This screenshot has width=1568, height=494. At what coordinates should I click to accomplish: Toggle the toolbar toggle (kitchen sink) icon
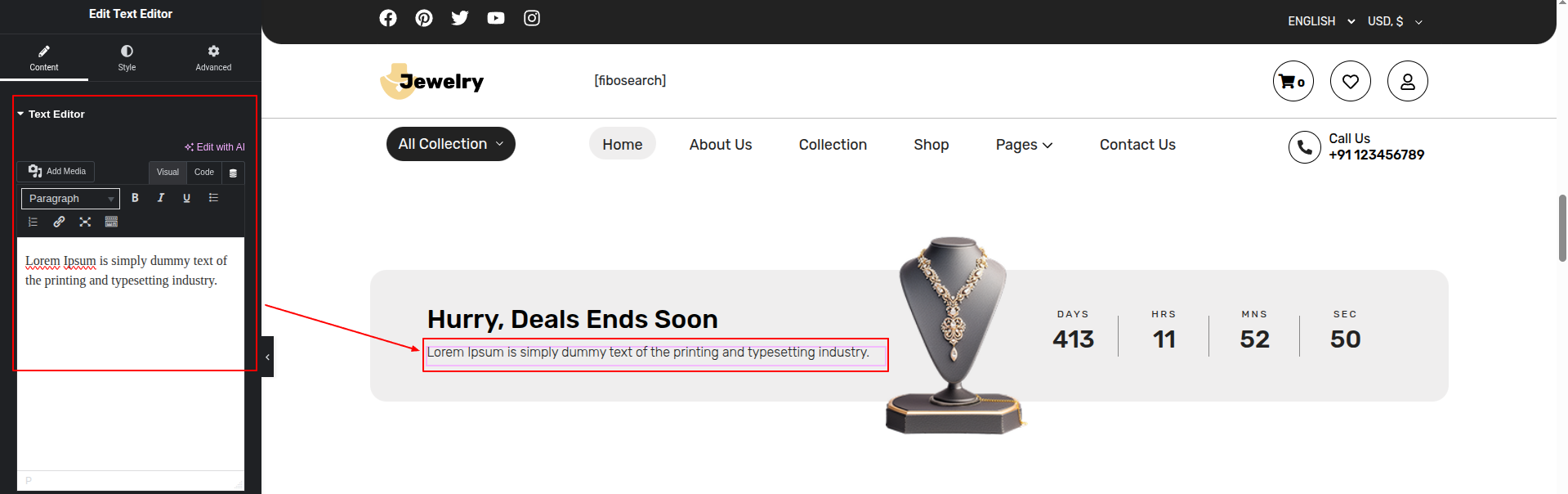pyautogui.click(x=111, y=222)
